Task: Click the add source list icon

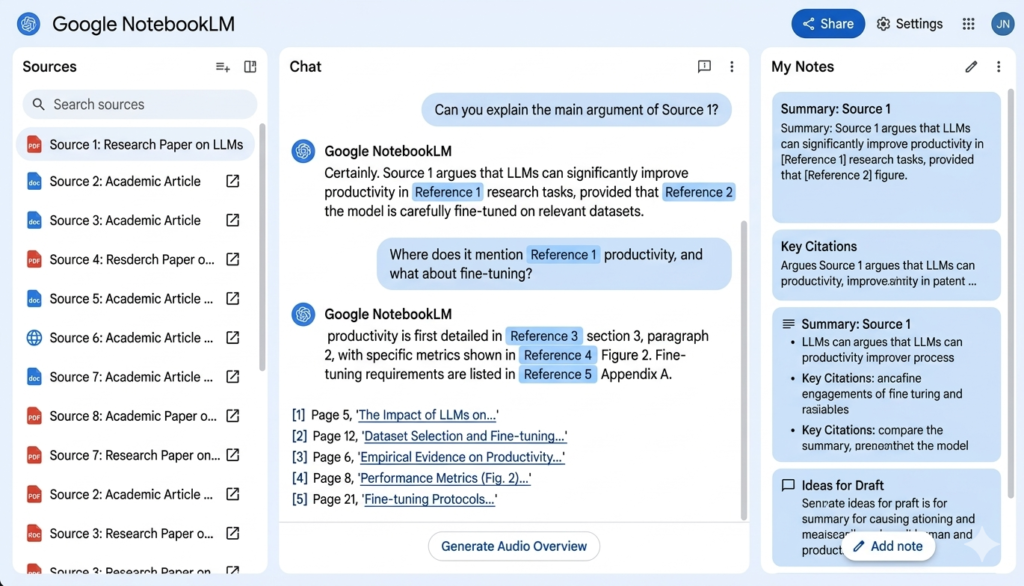Action: 223,67
